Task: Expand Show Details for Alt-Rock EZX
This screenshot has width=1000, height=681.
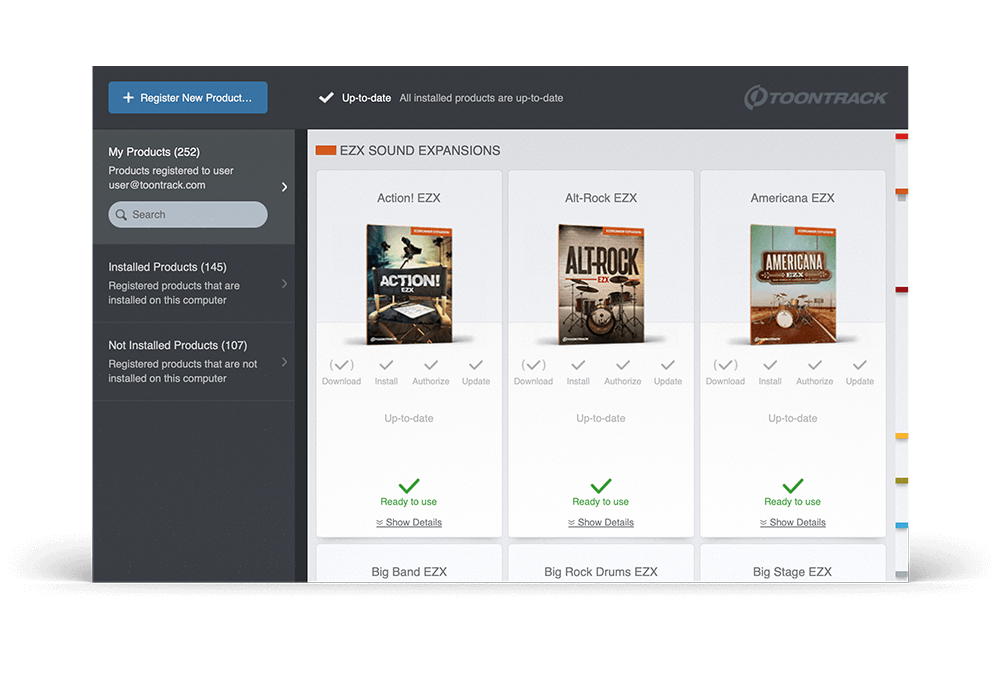Action: click(x=601, y=522)
